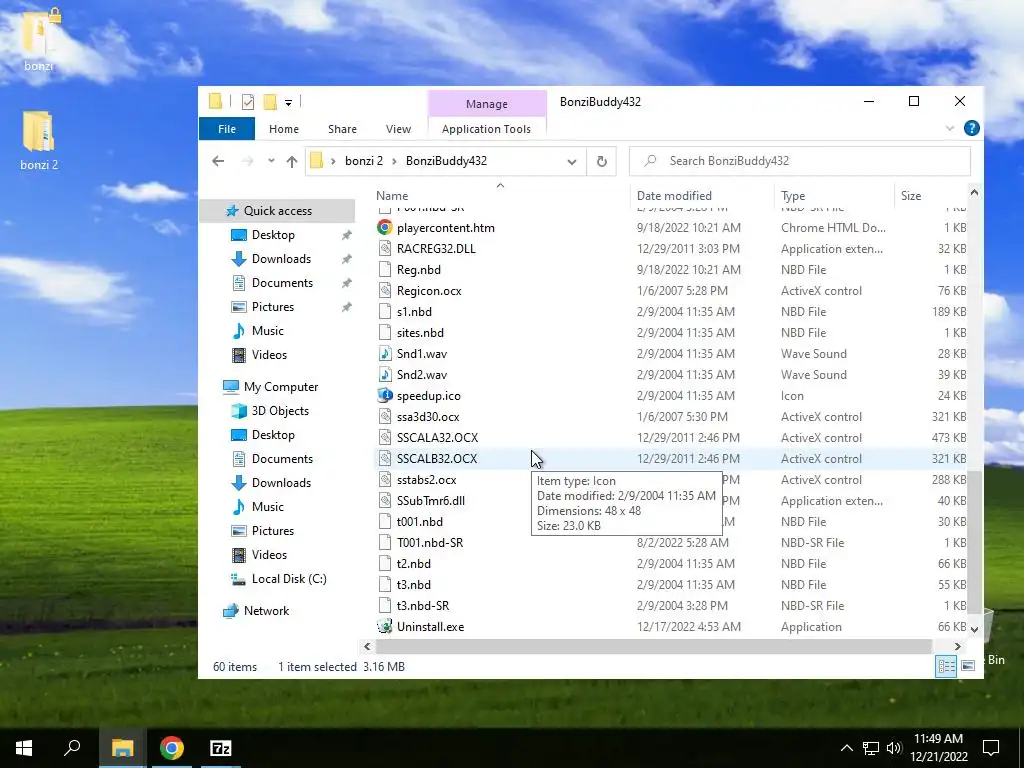The width and height of the screenshot is (1024, 768).
Task: Select the playercontent.htm Chrome file icon
Action: tap(385, 227)
